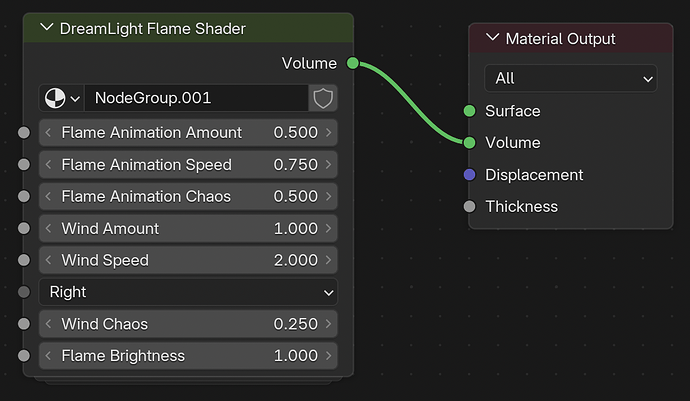Edit the NodeGroup.001 name field
690x401 pixels.
coord(197,98)
